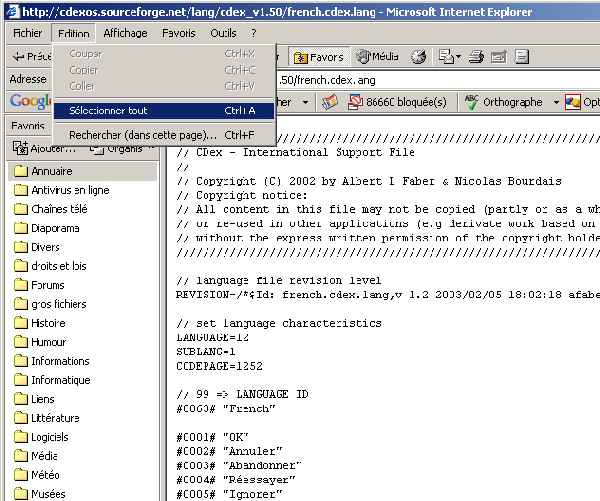Open the Outils menu
Screen dimensions: 600x501
[x=223, y=33]
